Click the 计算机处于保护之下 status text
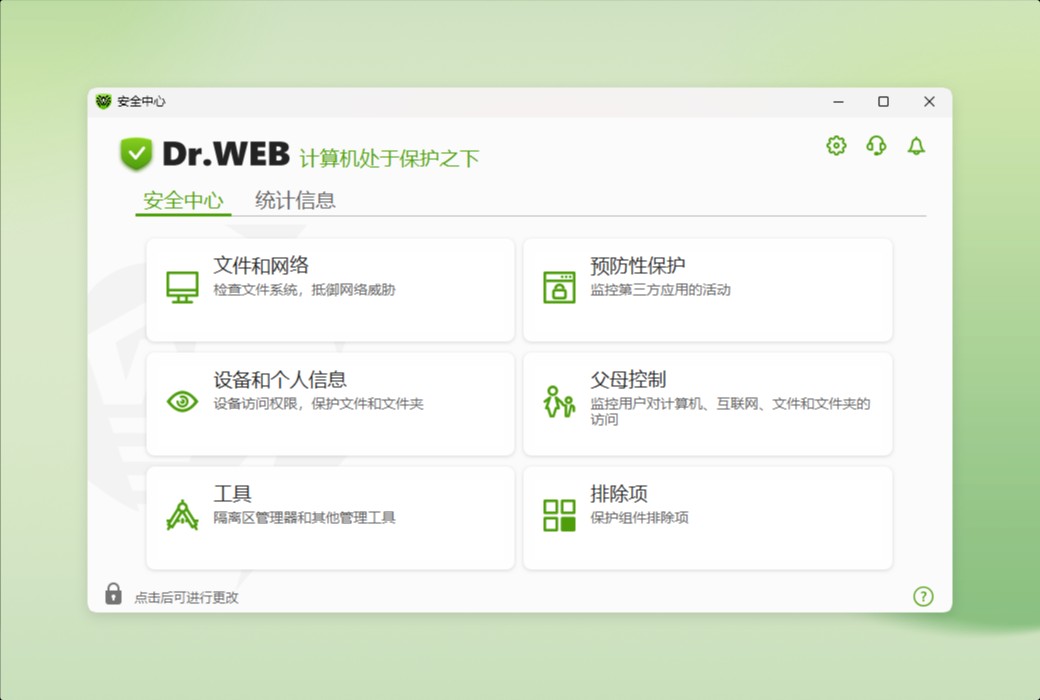The height and width of the screenshot is (700, 1040). tap(389, 156)
